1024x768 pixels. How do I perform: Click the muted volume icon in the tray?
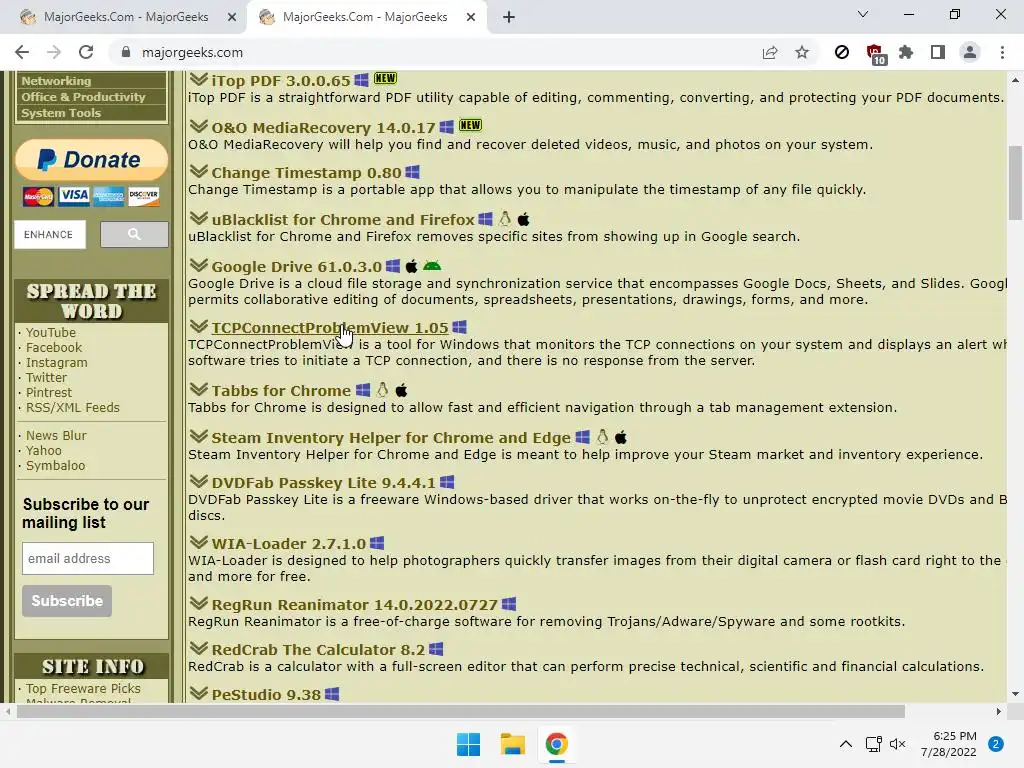898,744
